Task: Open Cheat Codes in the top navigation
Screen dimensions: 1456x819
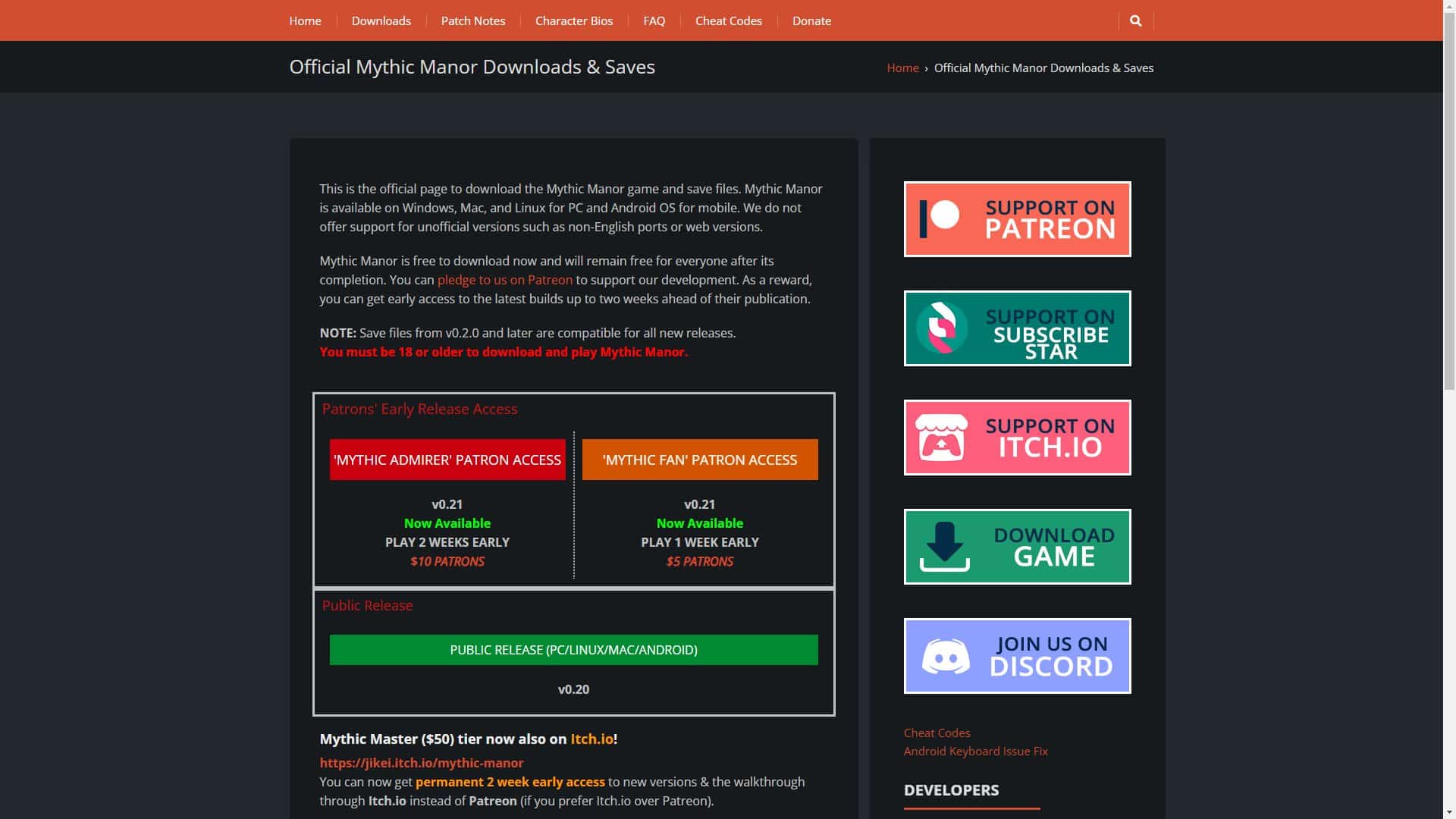Action: pos(729,20)
